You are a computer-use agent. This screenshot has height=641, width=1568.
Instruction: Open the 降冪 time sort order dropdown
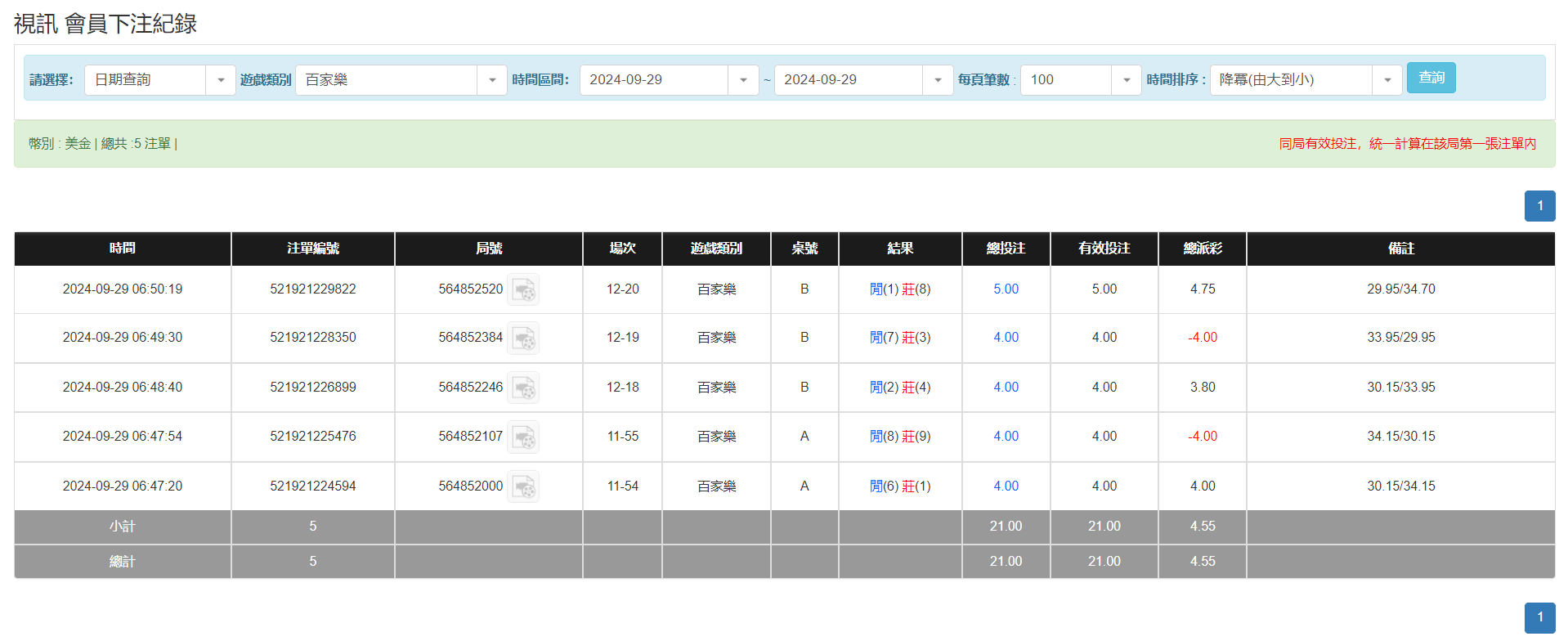point(1387,80)
